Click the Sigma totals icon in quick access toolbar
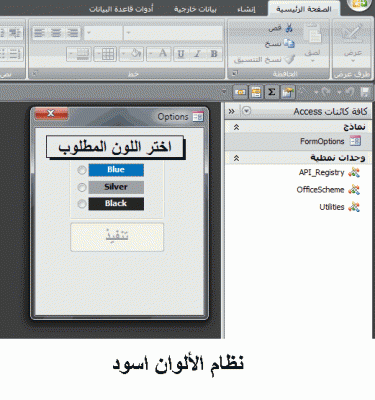 272,92
